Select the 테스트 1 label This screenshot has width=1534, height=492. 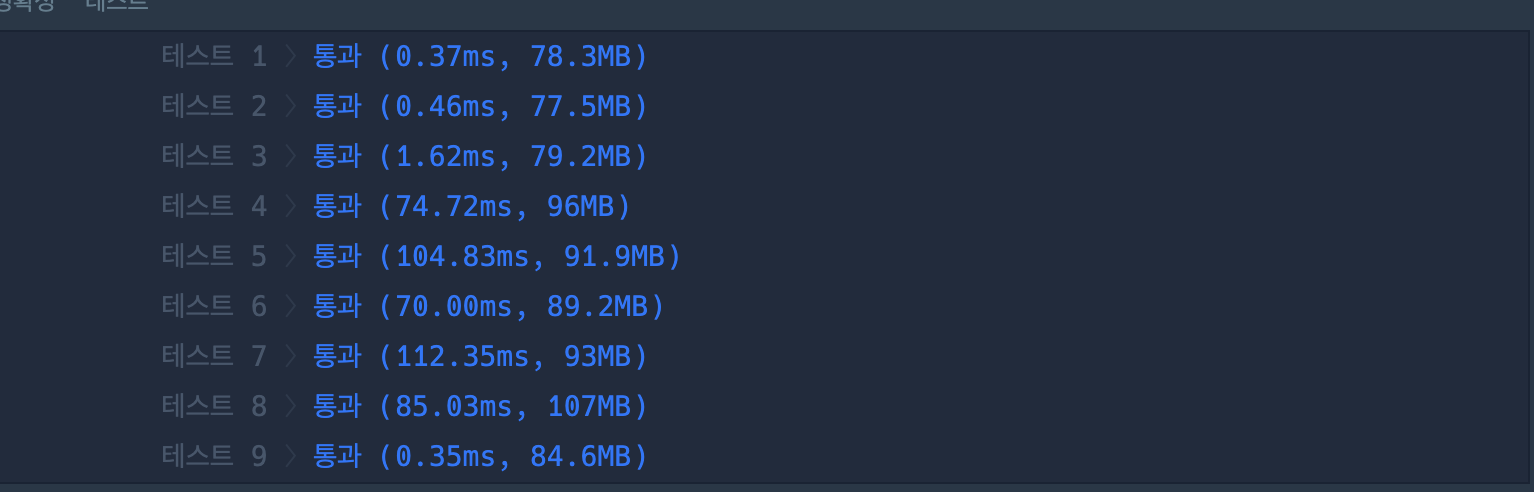214,57
